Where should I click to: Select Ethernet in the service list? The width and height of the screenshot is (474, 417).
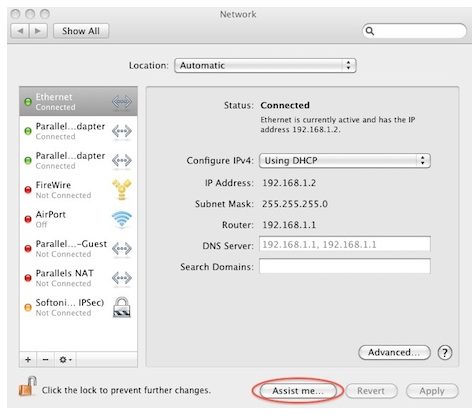(78, 102)
